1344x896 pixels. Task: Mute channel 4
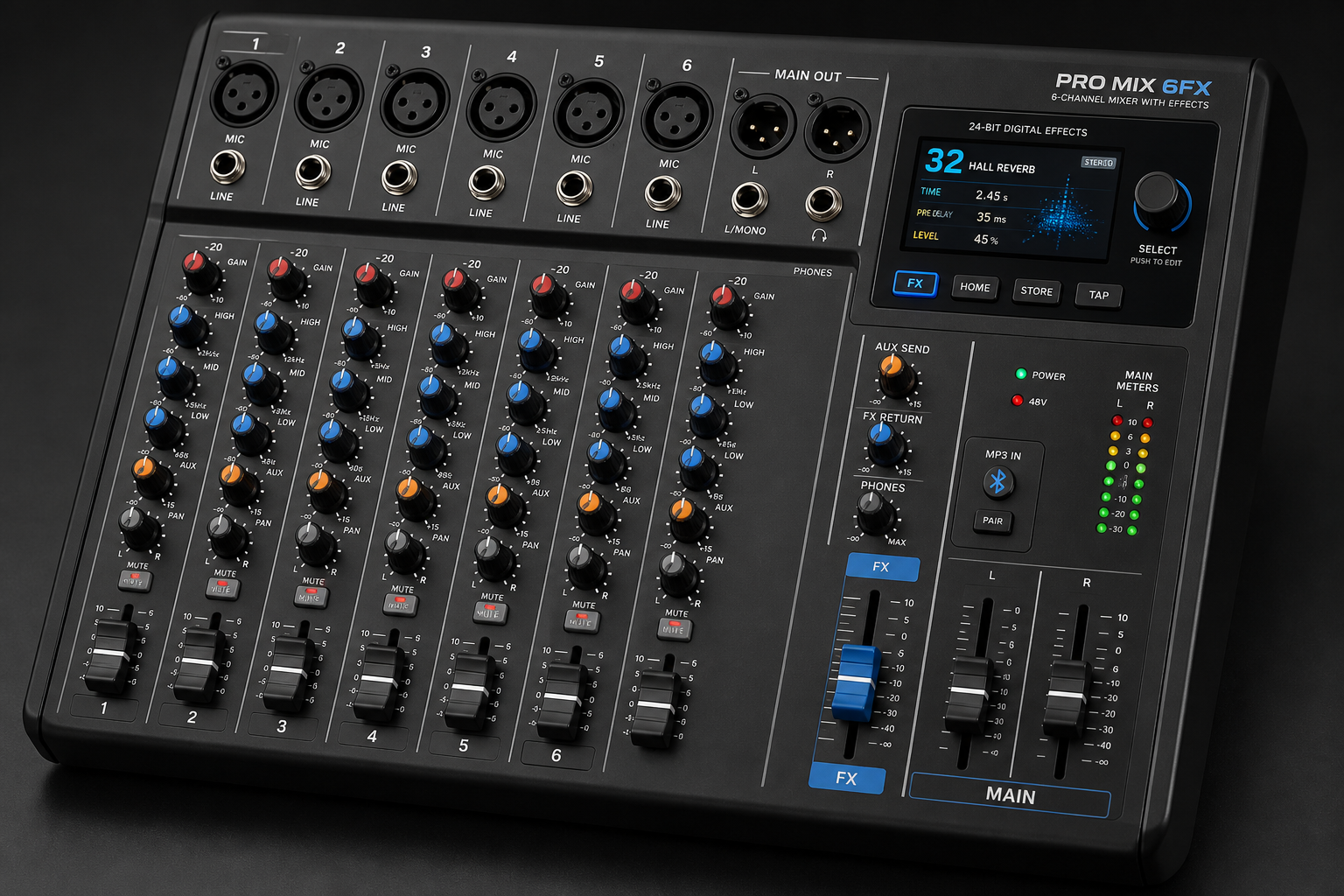pos(399,605)
